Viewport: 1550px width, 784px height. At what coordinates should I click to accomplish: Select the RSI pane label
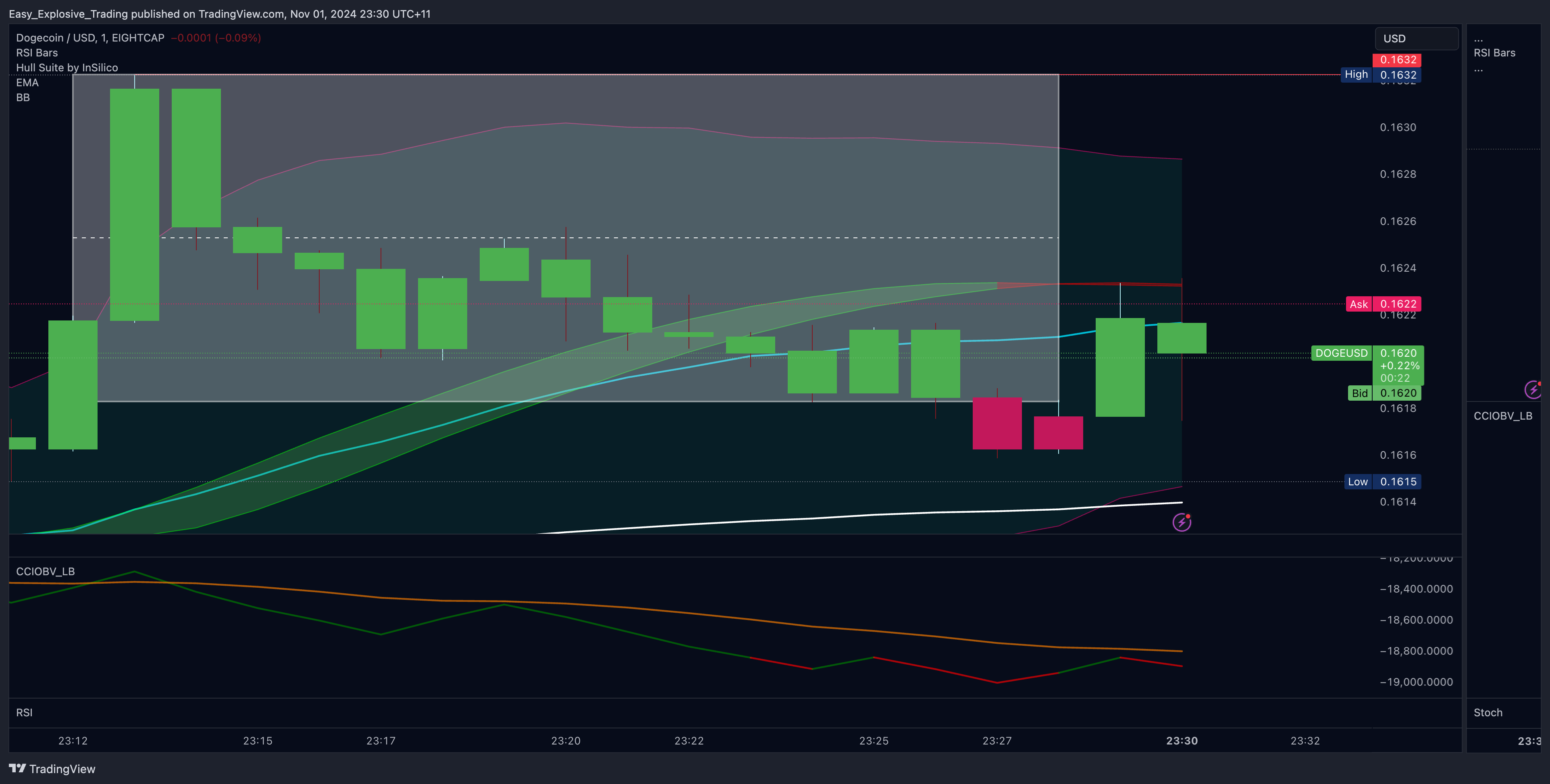click(24, 712)
